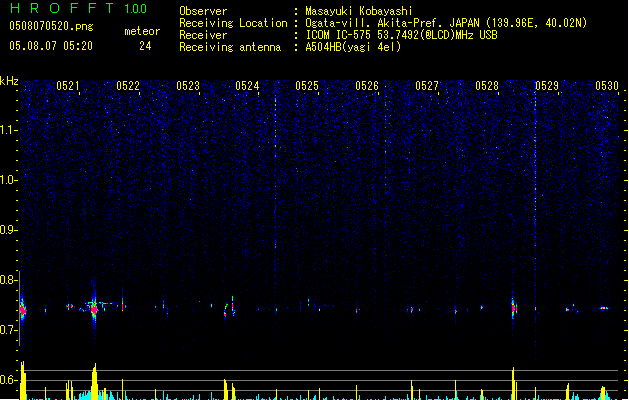The image size is (629, 400).
Task: Click time marker 0526
Action: tap(367, 85)
